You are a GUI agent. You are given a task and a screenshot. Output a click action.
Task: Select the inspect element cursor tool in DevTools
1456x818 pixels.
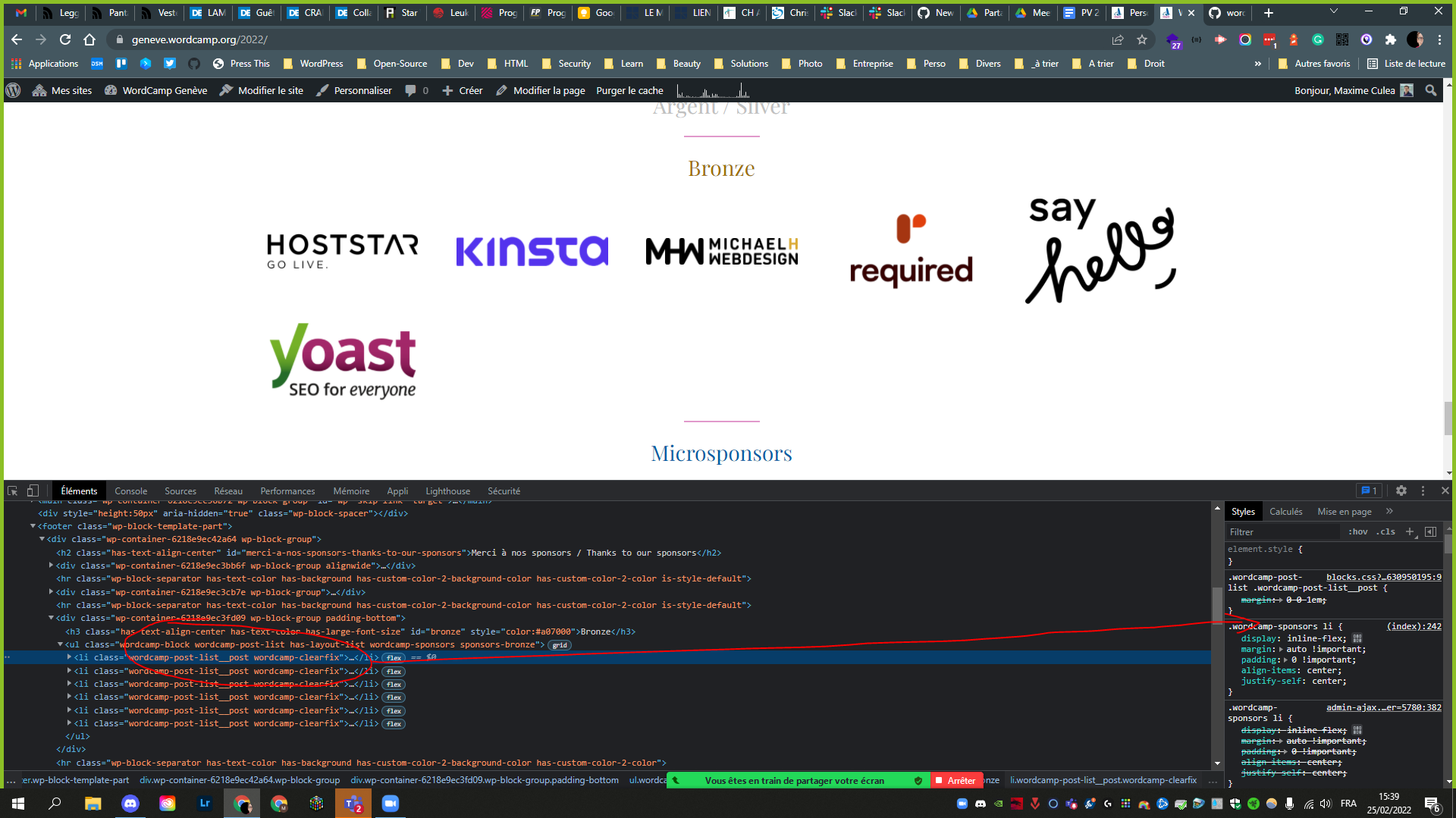coord(12,490)
